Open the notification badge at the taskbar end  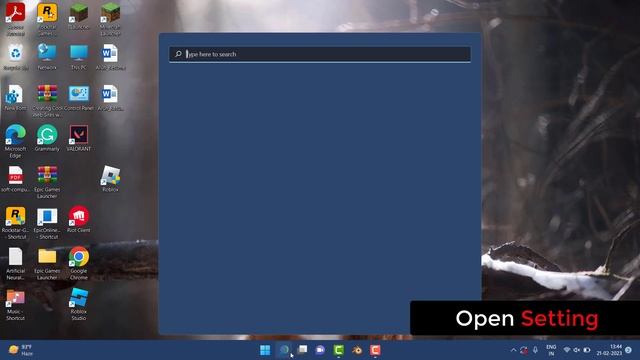[x=629, y=350]
